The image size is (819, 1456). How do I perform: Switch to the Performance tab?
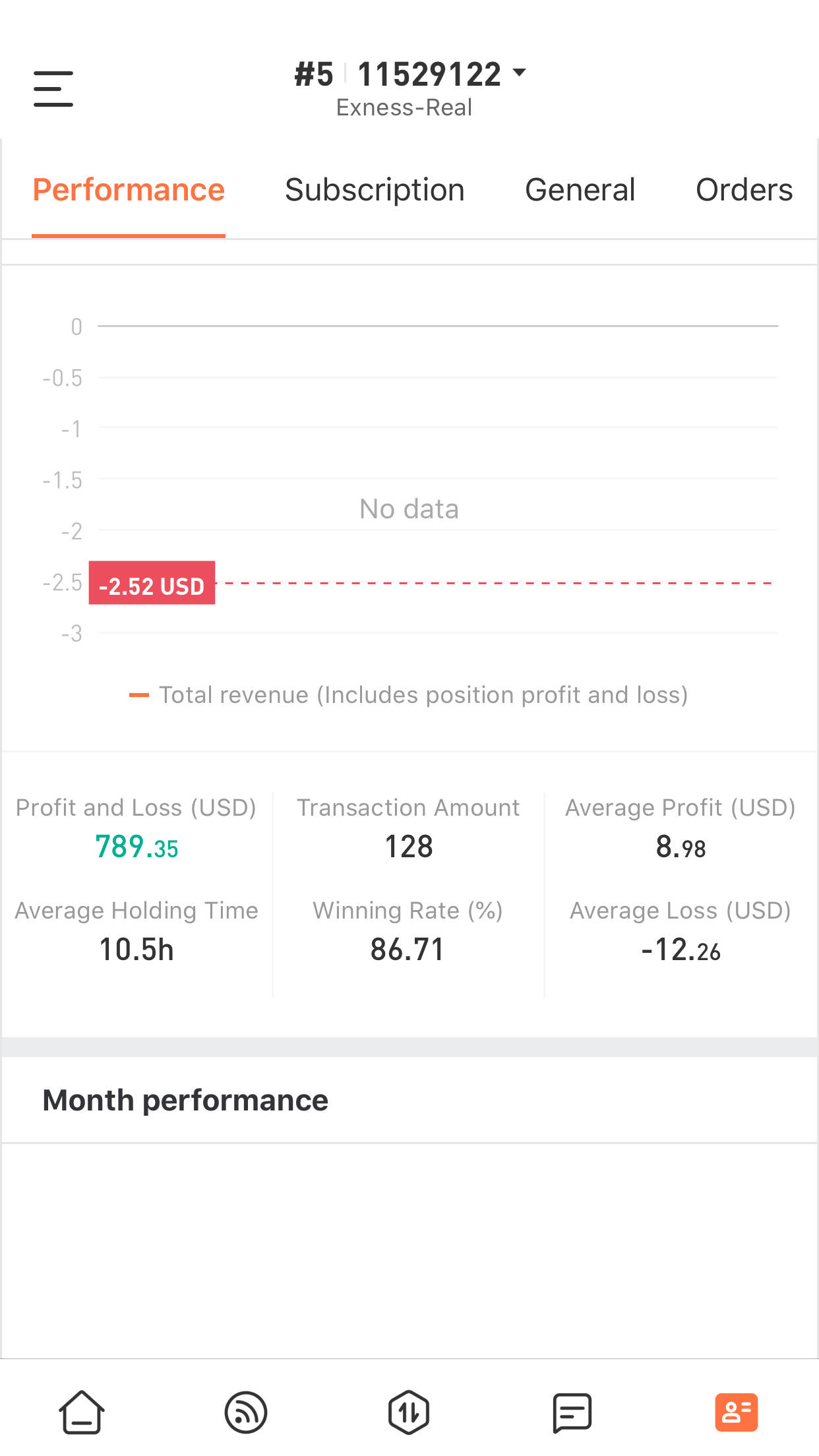[x=129, y=190]
